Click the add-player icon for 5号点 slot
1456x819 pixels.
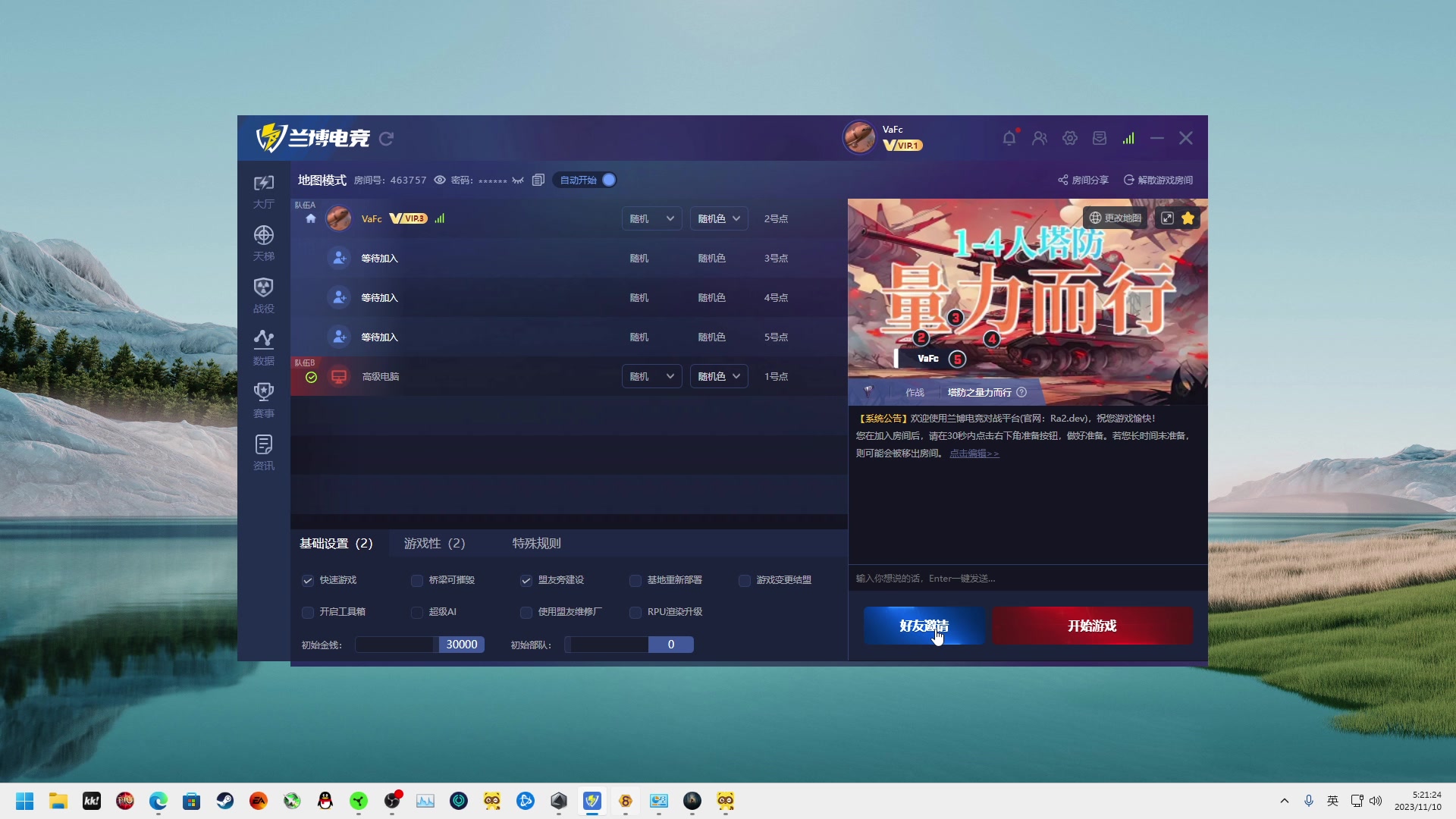pos(340,337)
